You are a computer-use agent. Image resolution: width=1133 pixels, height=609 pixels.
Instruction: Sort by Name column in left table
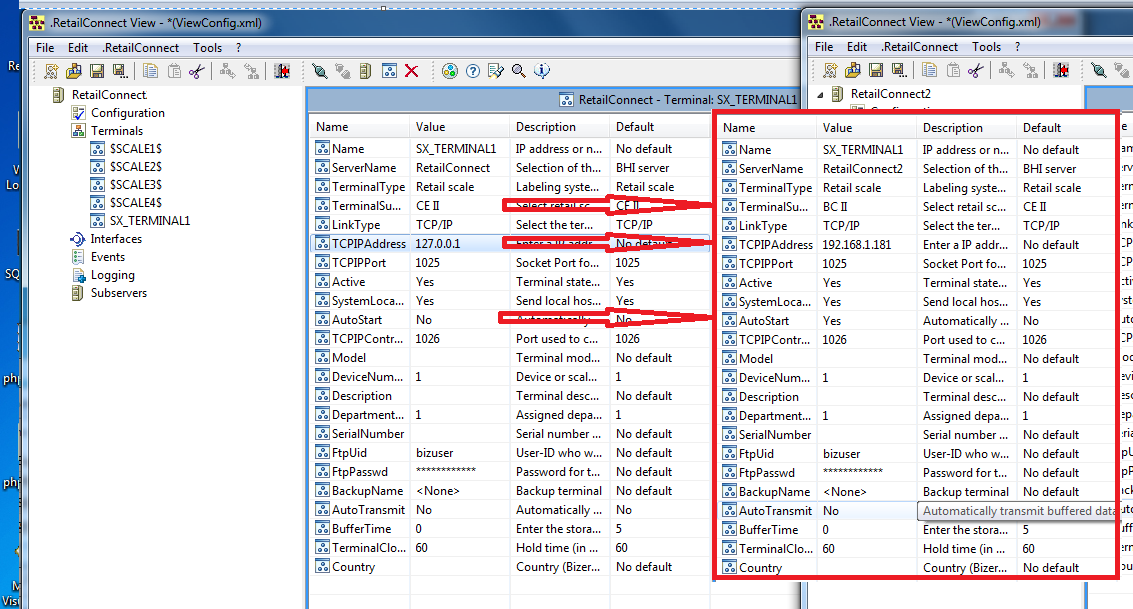click(x=360, y=127)
